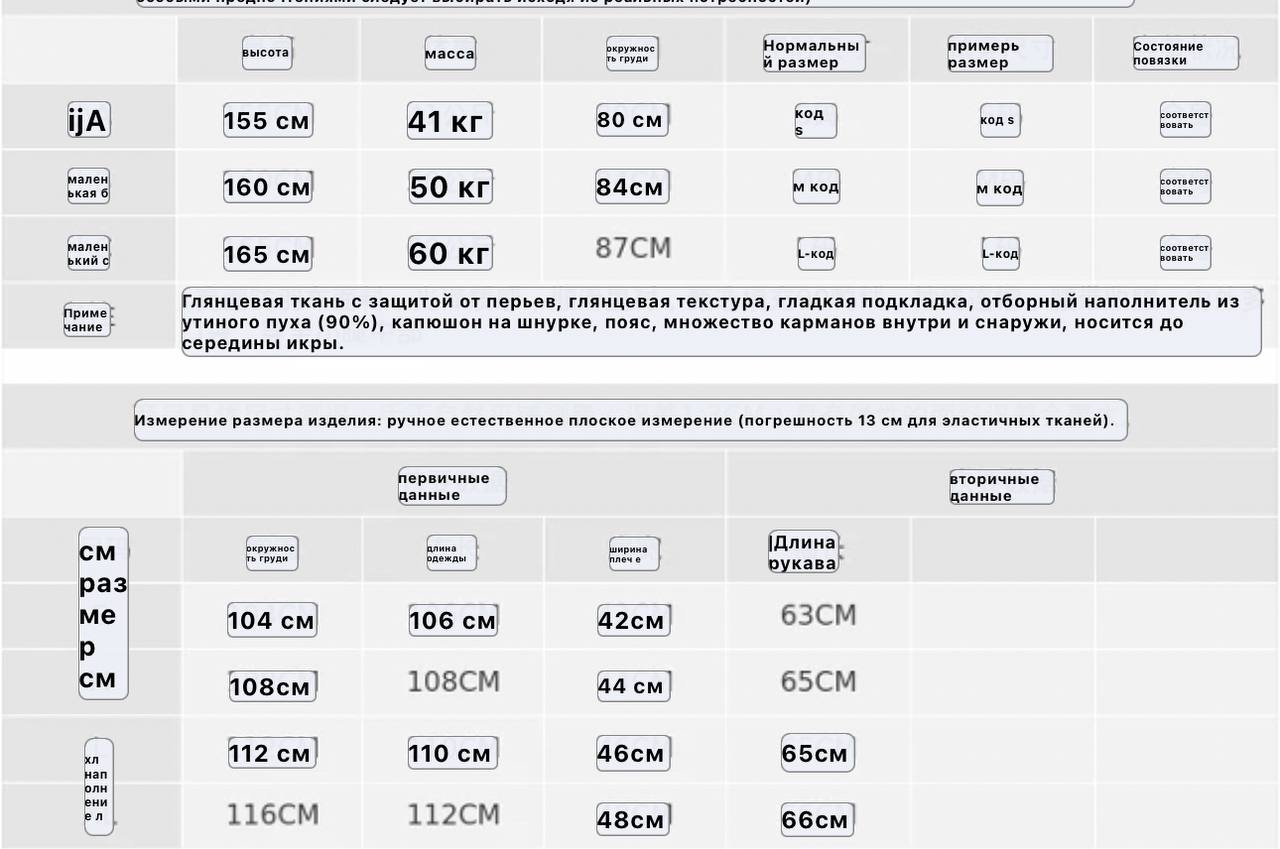
Task: Click 'м код' under Нормальный размер column
Action: pyautogui.click(x=816, y=187)
